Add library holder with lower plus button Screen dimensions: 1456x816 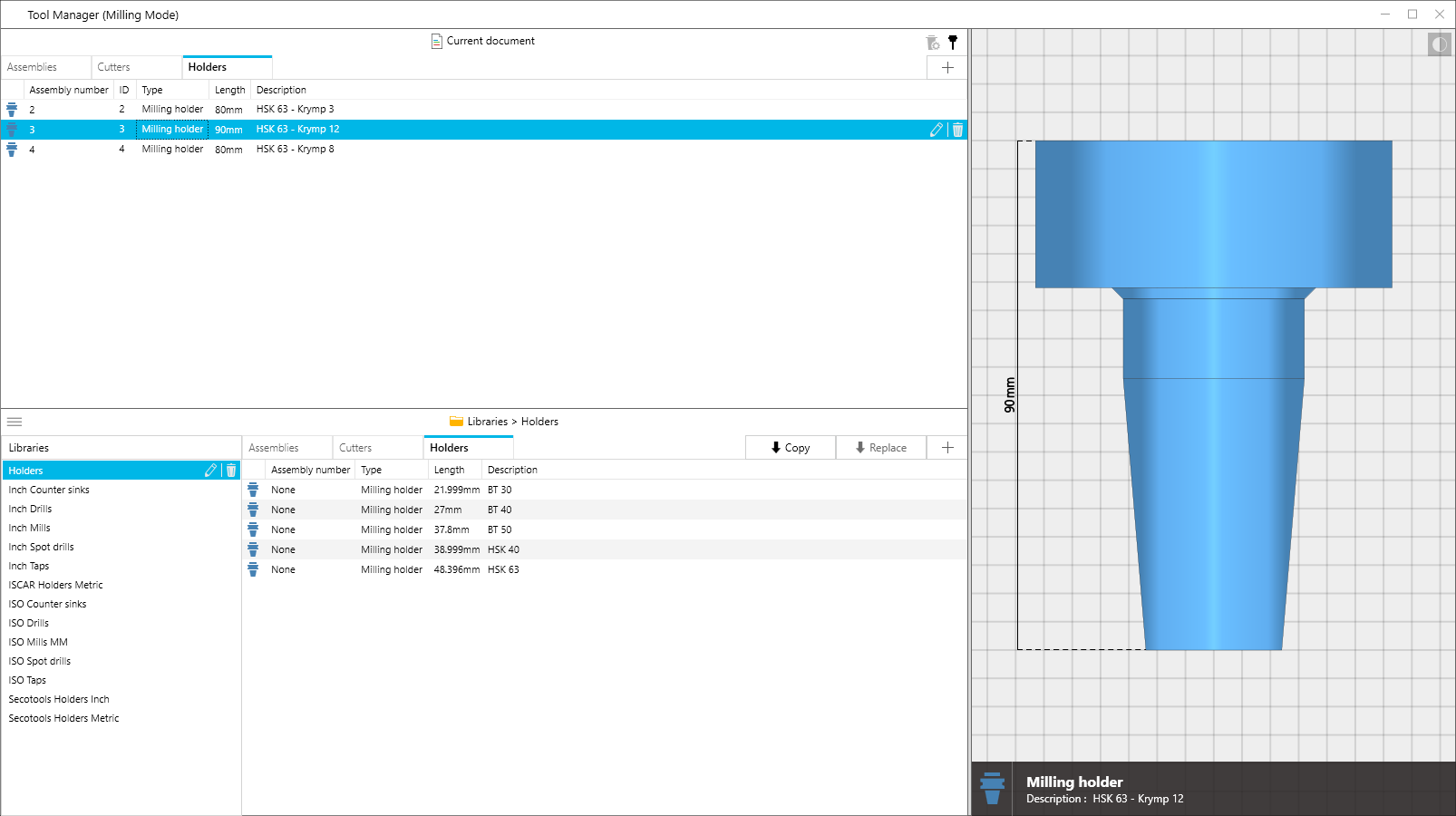pyautogui.click(x=947, y=448)
